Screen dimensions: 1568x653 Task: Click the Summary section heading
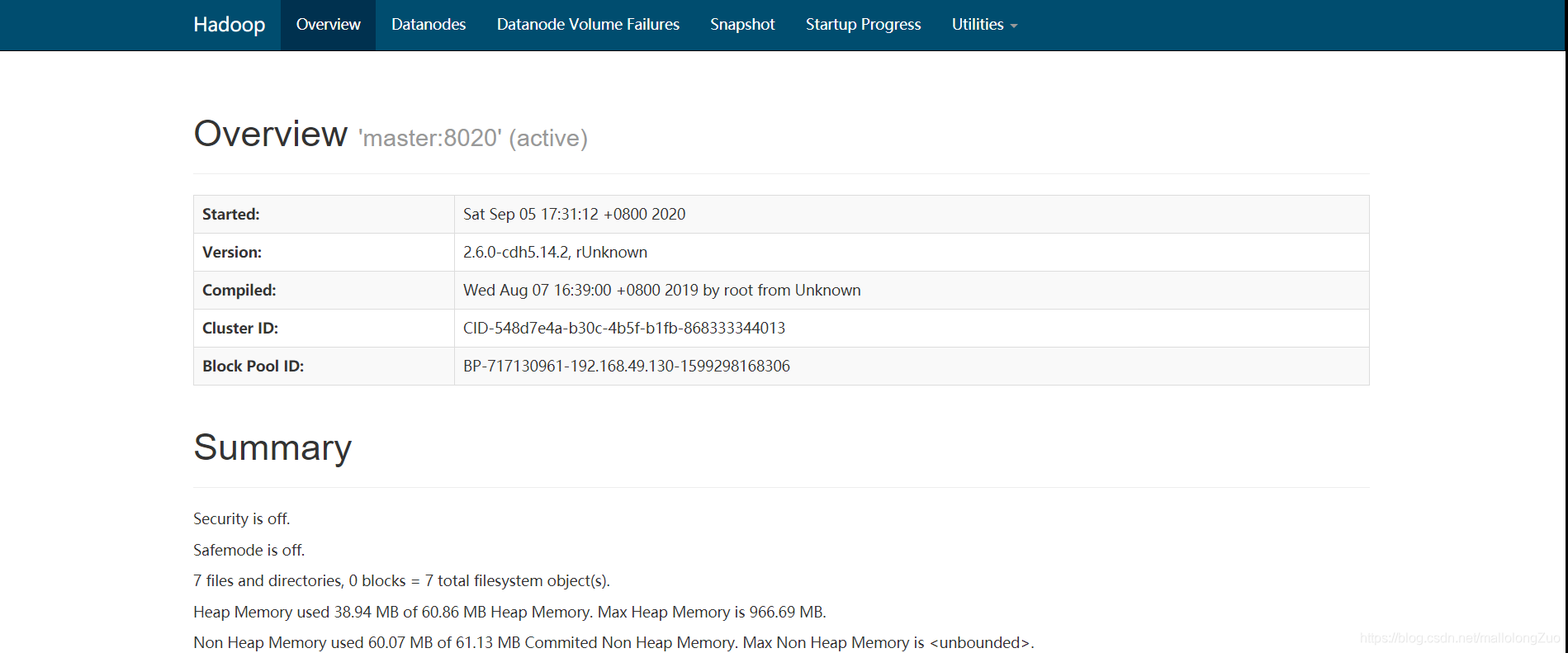tap(272, 447)
